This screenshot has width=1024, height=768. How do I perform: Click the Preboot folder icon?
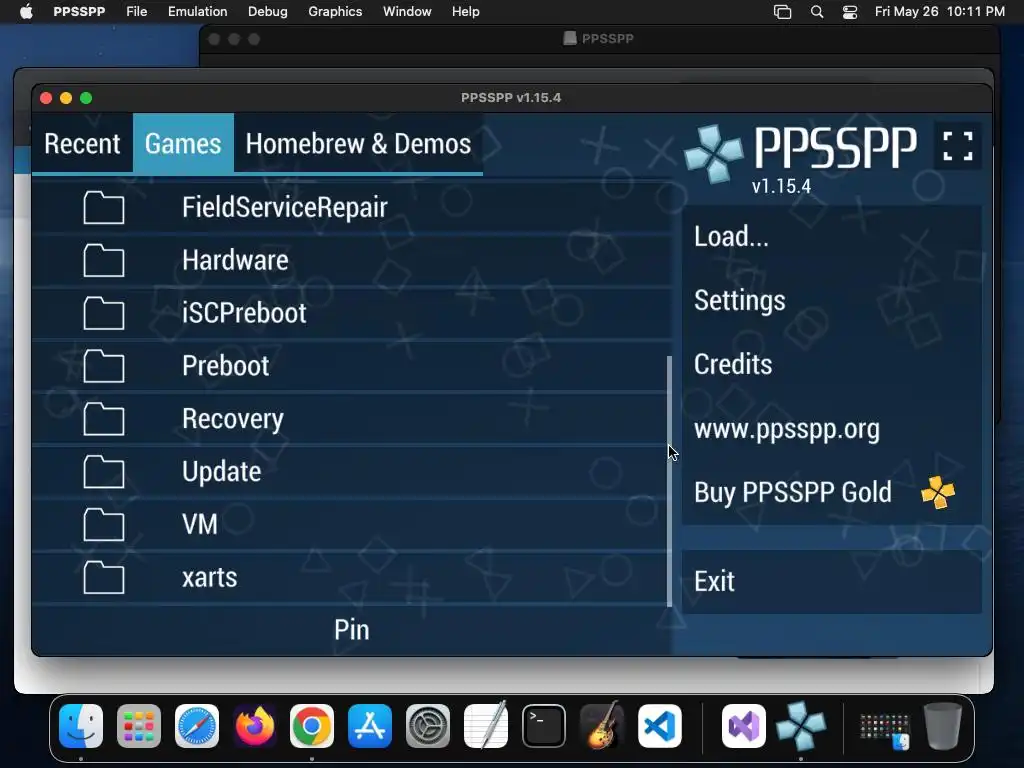click(104, 366)
